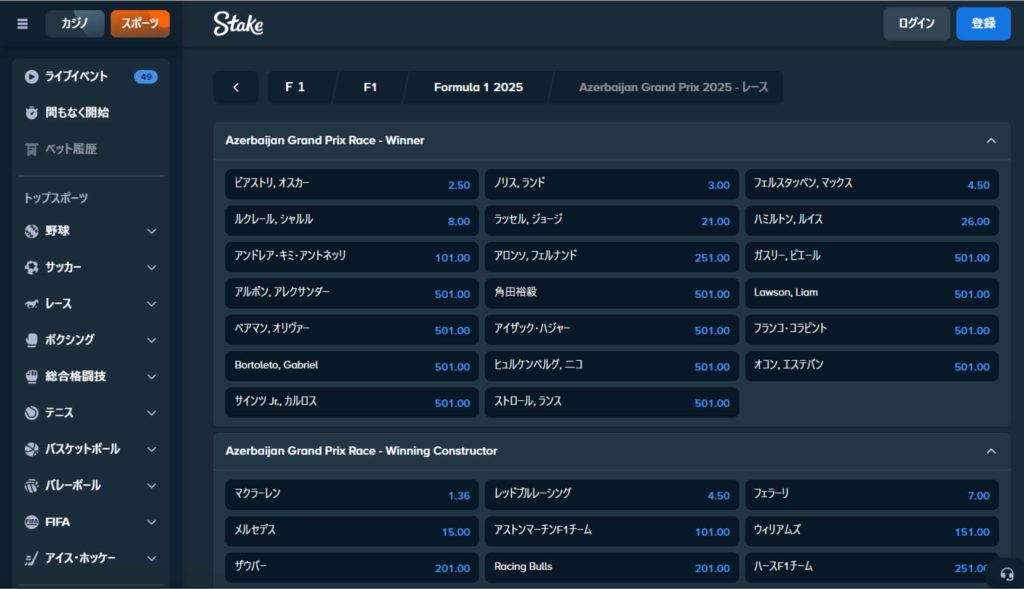This screenshot has height=589, width=1024.
Task: Expand the FIFA sidebar chevron
Action: point(152,522)
